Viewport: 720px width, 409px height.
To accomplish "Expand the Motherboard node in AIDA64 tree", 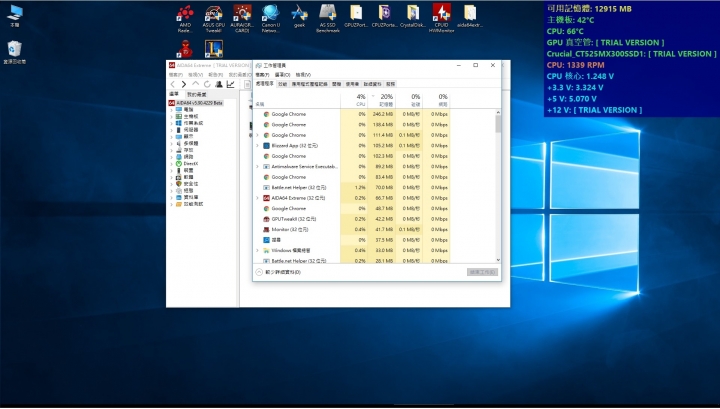I will pyautogui.click(x=171, y=117).
